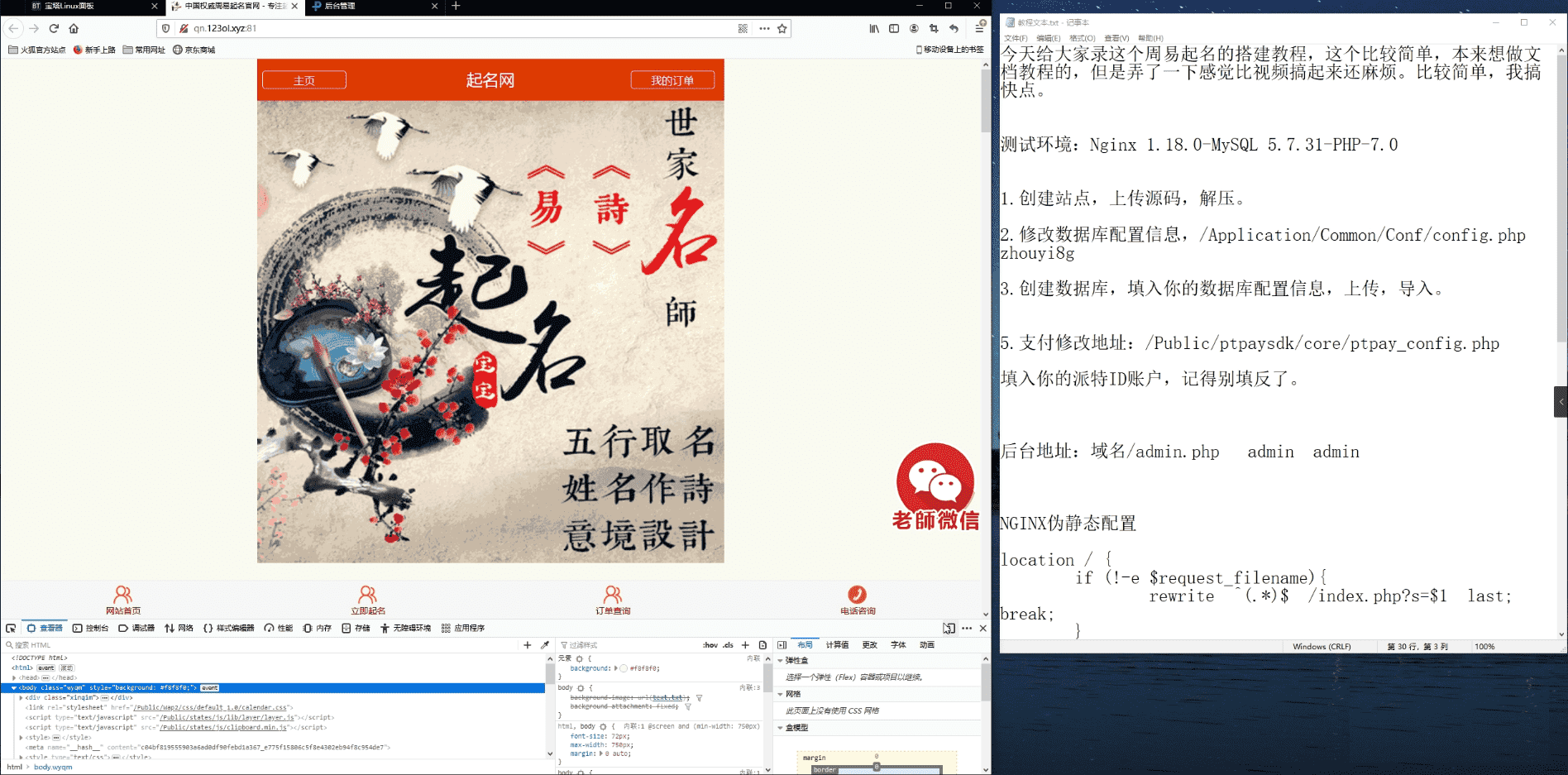
Task: Click the 过滤样式 filter styles field
Action: click(629, 645)
